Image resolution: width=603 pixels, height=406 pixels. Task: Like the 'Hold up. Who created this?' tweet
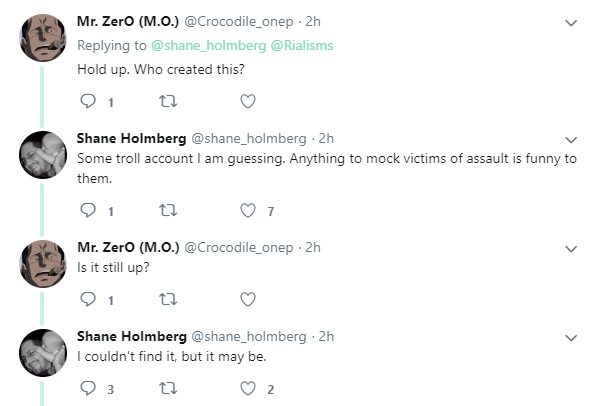[x=248, y=101]
